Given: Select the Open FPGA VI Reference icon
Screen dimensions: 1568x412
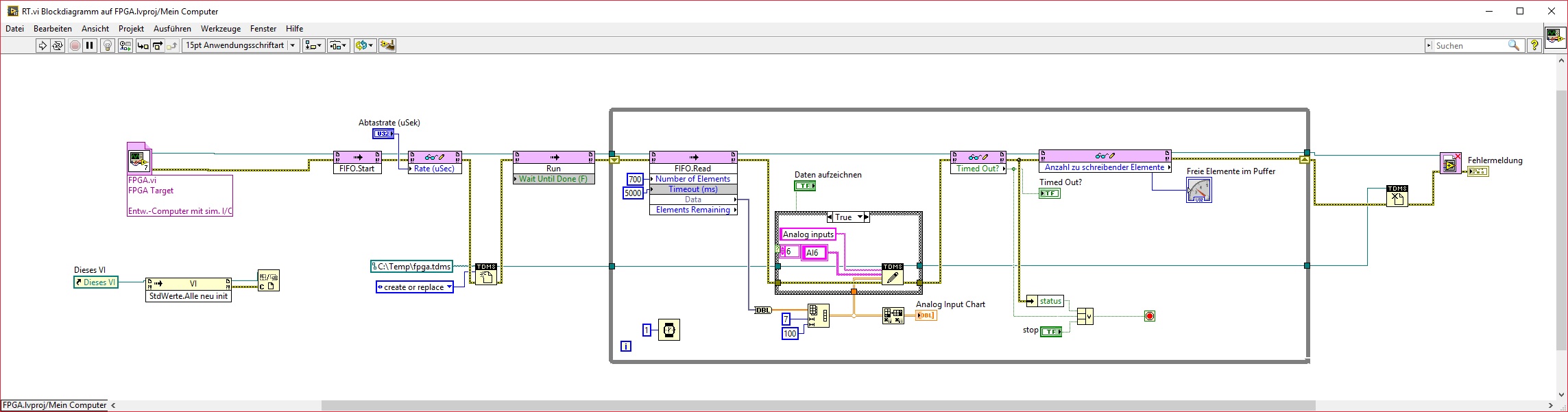Looking at the screenshot, I should point(138,160).
